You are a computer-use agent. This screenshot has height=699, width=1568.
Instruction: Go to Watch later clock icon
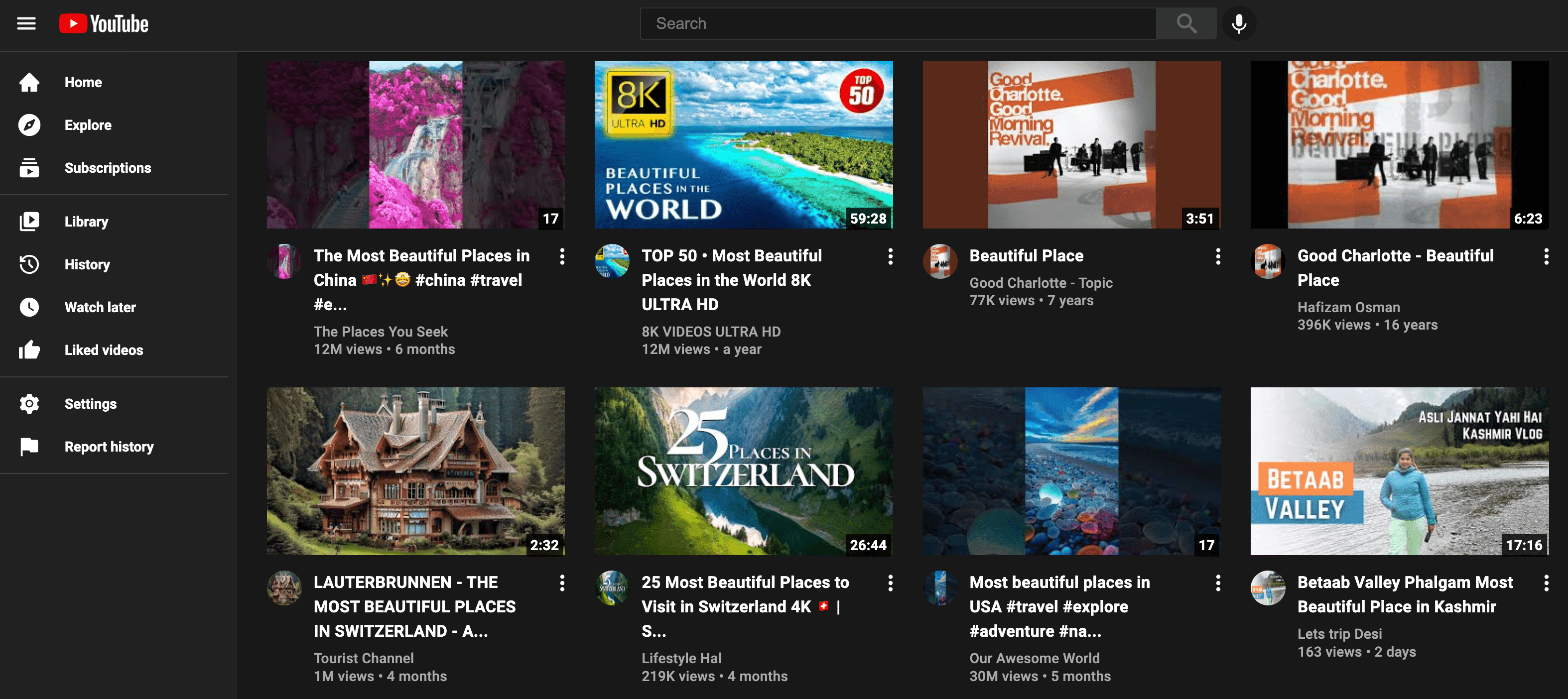pyautogui.click(x=29, y=307)
